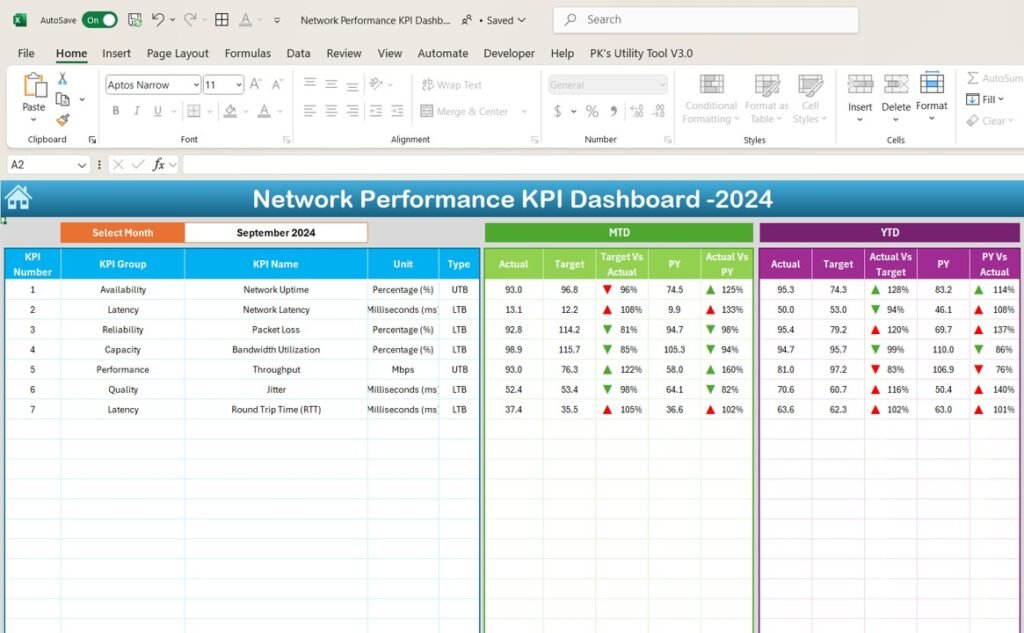Open the Aptos Narrow font dropdown
Screen dimensions: 1024x633
(x=196, y=85)
